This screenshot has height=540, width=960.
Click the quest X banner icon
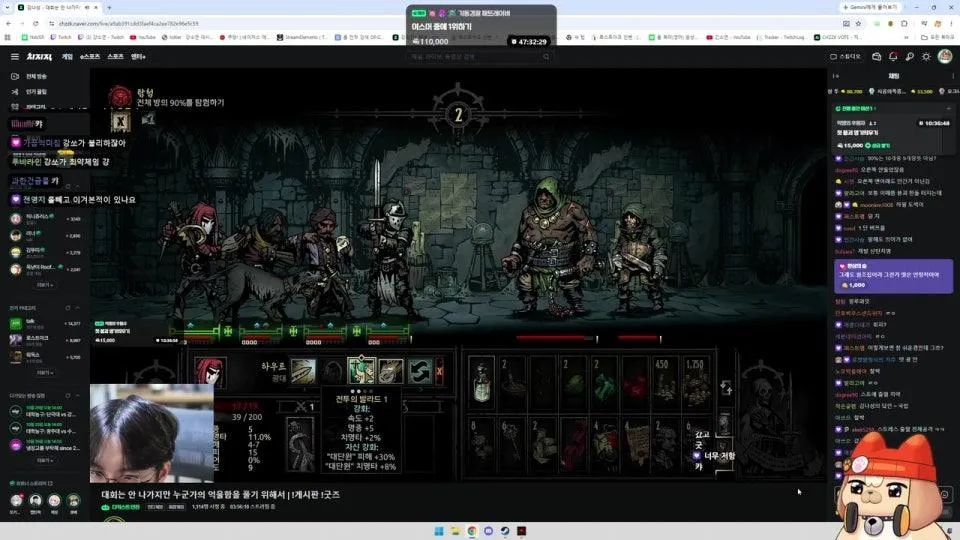(121, 121)
